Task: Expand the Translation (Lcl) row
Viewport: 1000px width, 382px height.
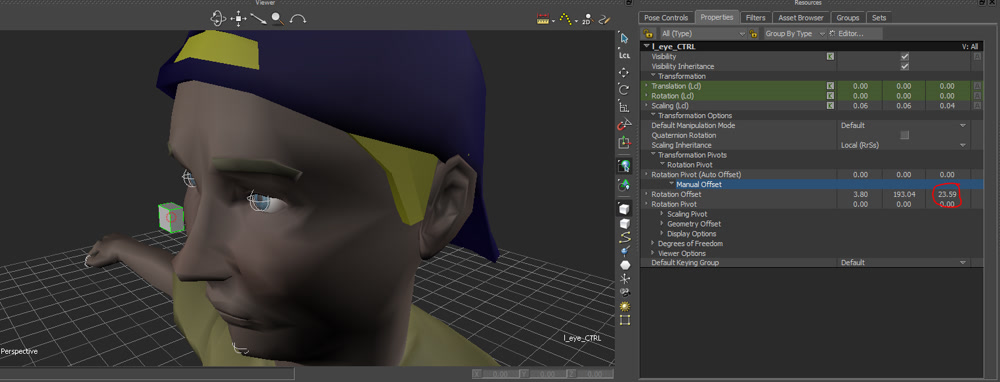Action: coord(646,85)
